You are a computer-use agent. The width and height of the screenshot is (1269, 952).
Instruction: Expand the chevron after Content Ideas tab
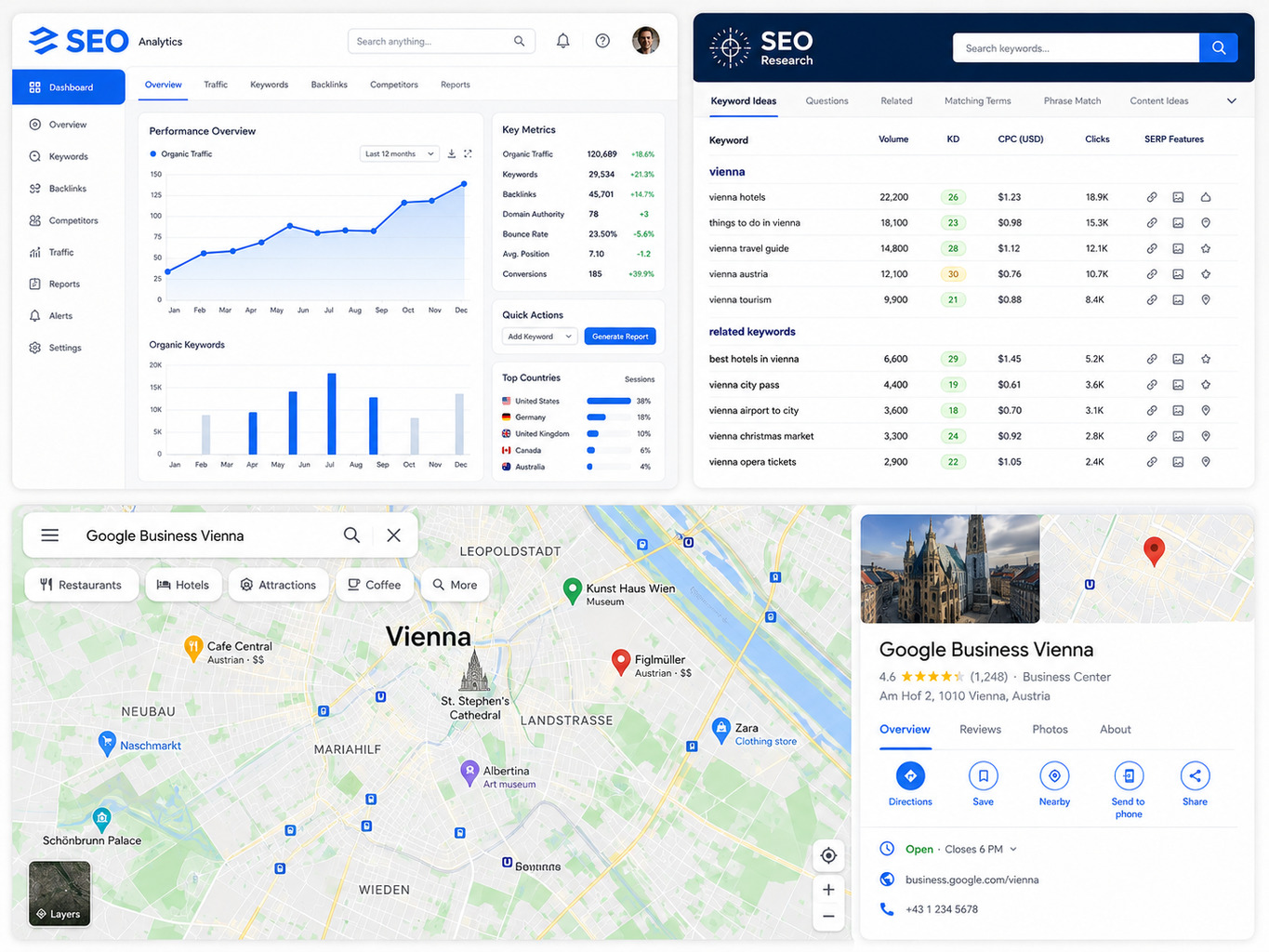(x=1232, y=100)
